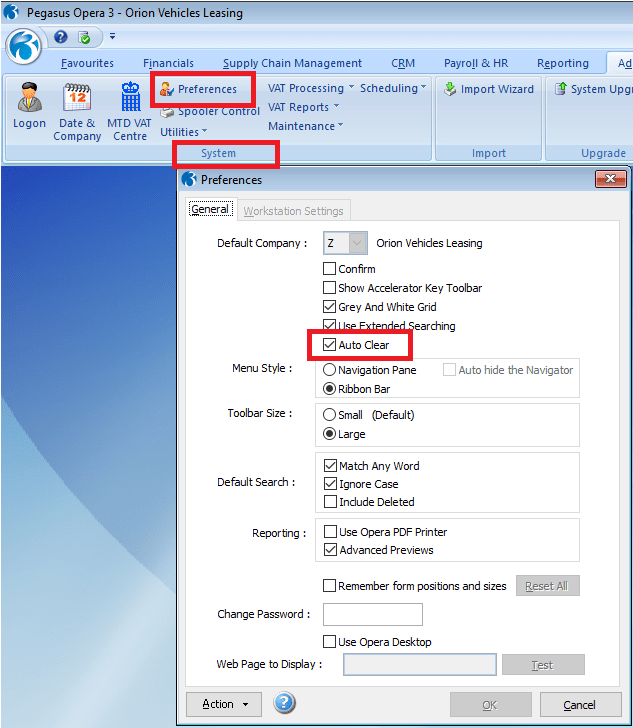Switch to the Favourites ribbon tab
Screen dimensions: 633x728
[x=87, y=63]
